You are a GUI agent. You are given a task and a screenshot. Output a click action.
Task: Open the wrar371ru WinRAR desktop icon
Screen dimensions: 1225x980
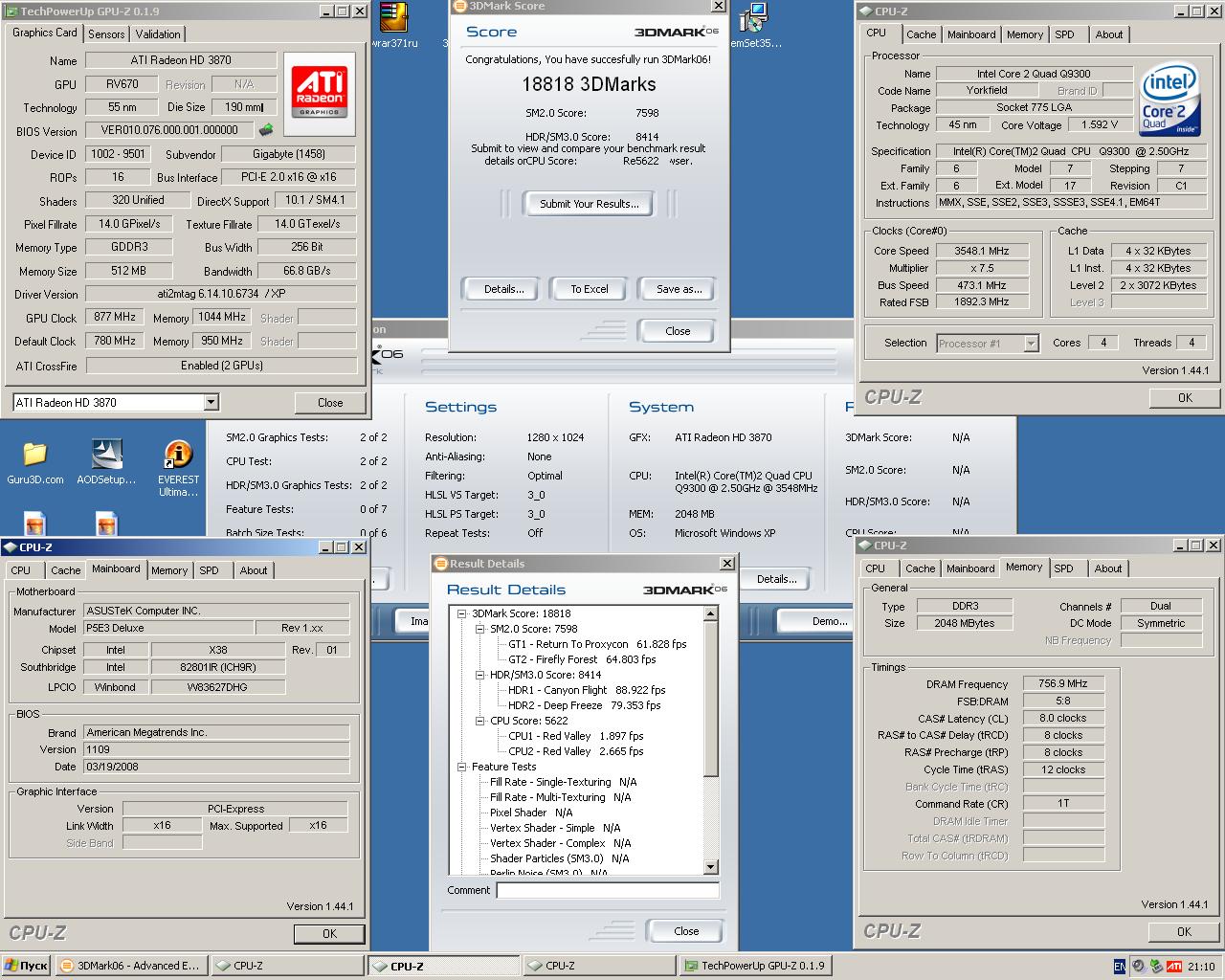393,17
